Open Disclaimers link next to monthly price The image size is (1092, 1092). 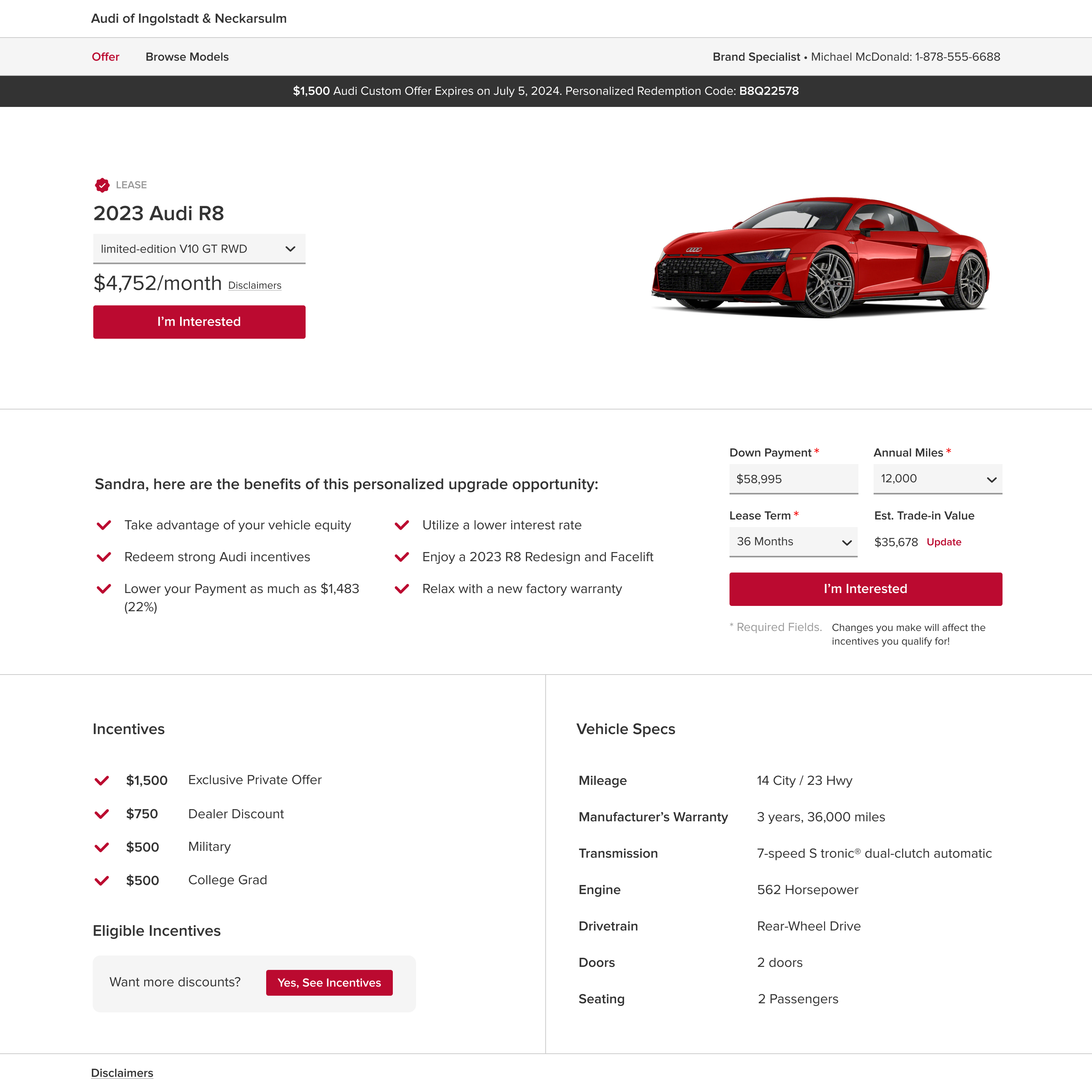254,286
